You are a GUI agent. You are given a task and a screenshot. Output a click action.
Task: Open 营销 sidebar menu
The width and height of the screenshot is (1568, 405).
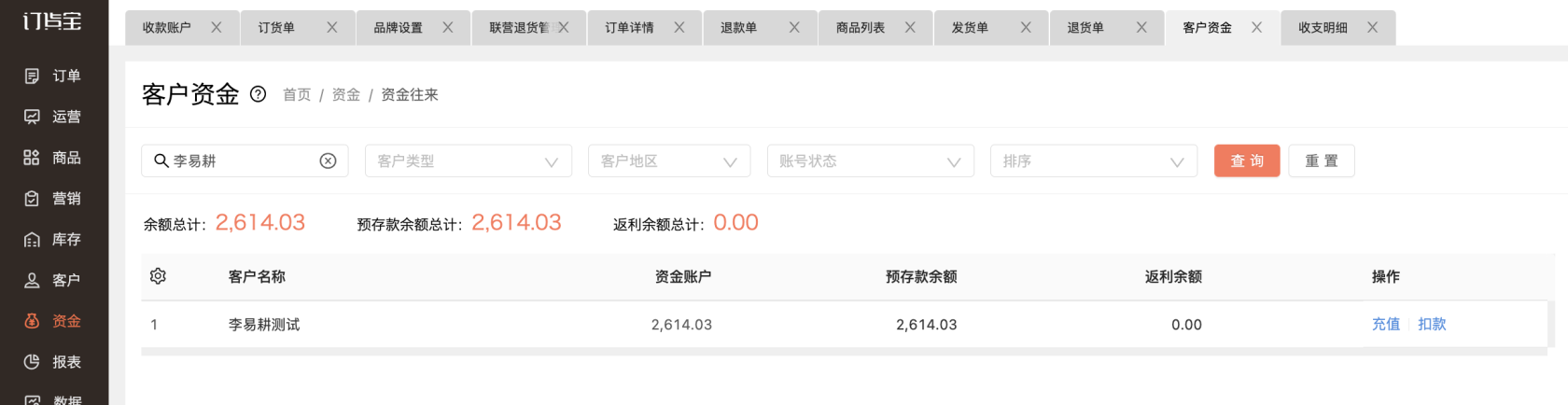coord(53,199)
